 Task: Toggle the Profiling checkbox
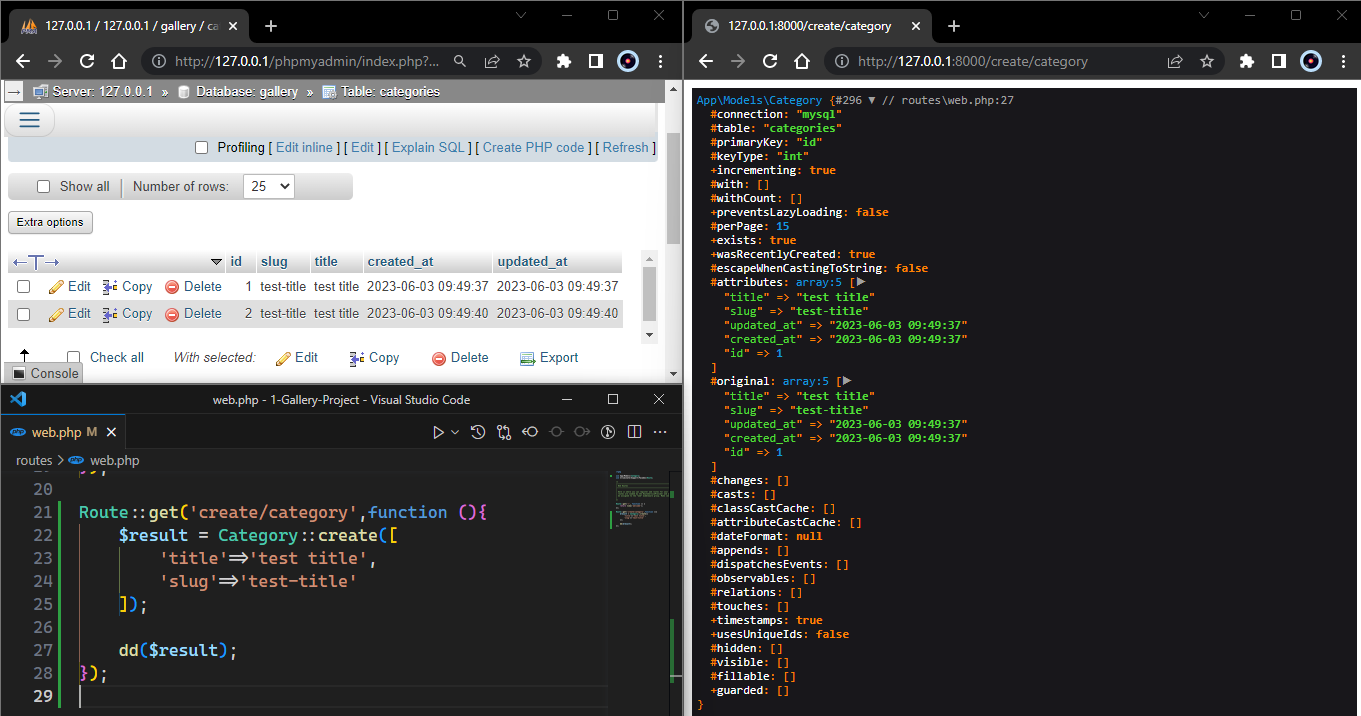click(201, 148)
